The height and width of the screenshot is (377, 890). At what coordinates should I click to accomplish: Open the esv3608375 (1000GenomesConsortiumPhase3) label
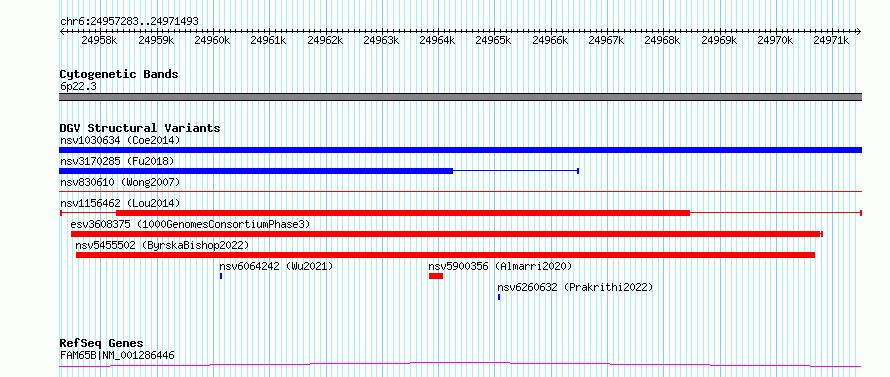pos(191,224)
